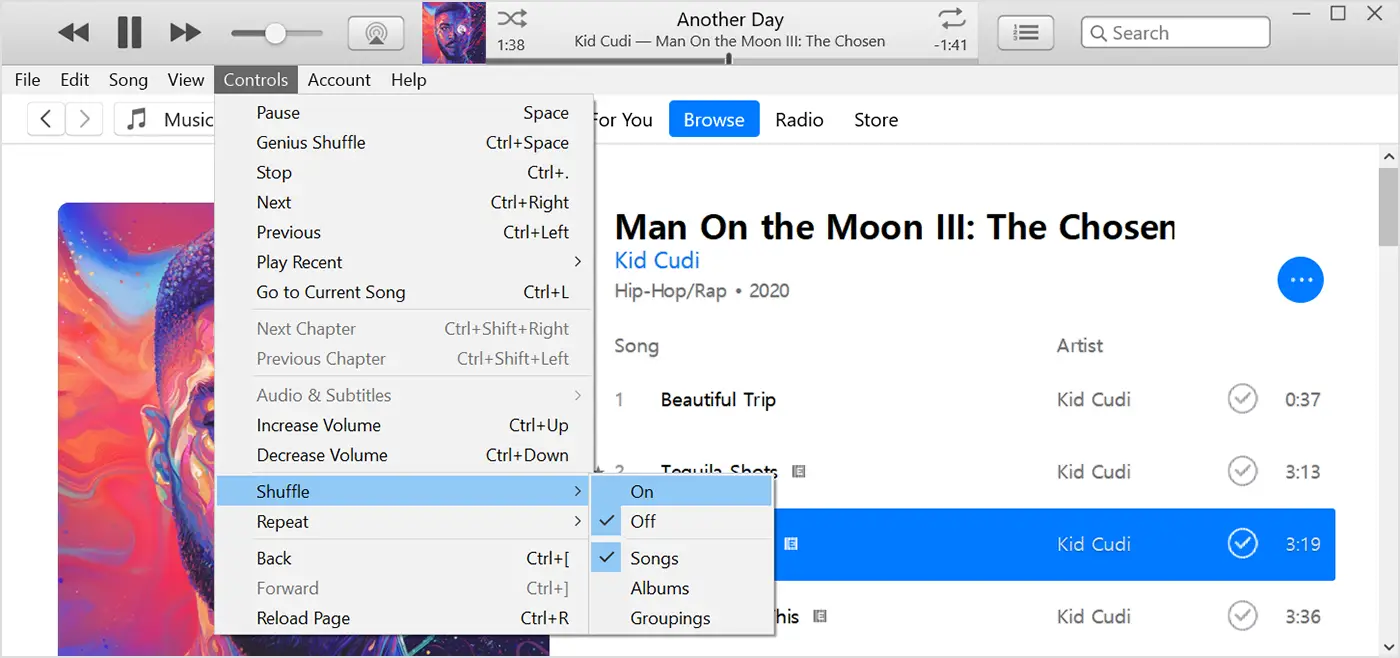Open the Play Recent submenu
The image size is (1400, 658).
(299, 262)
